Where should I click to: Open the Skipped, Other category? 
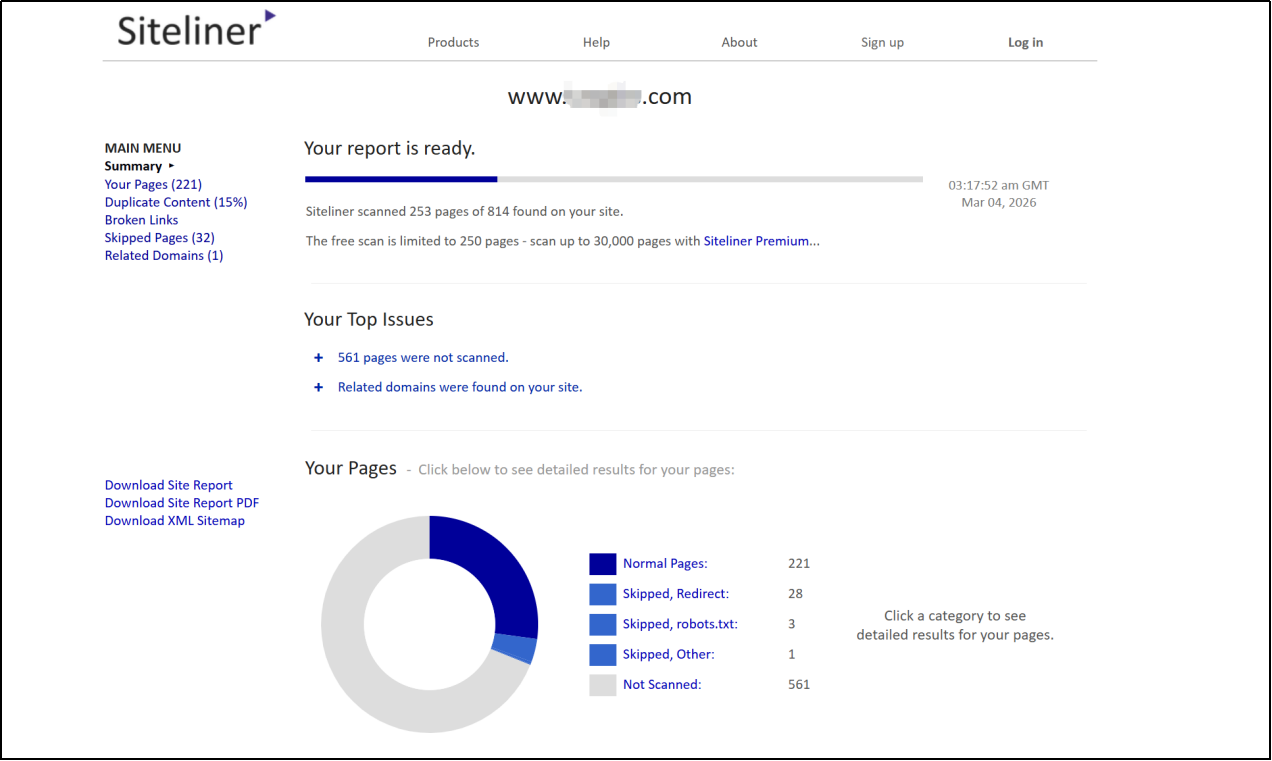pos(668,654)
